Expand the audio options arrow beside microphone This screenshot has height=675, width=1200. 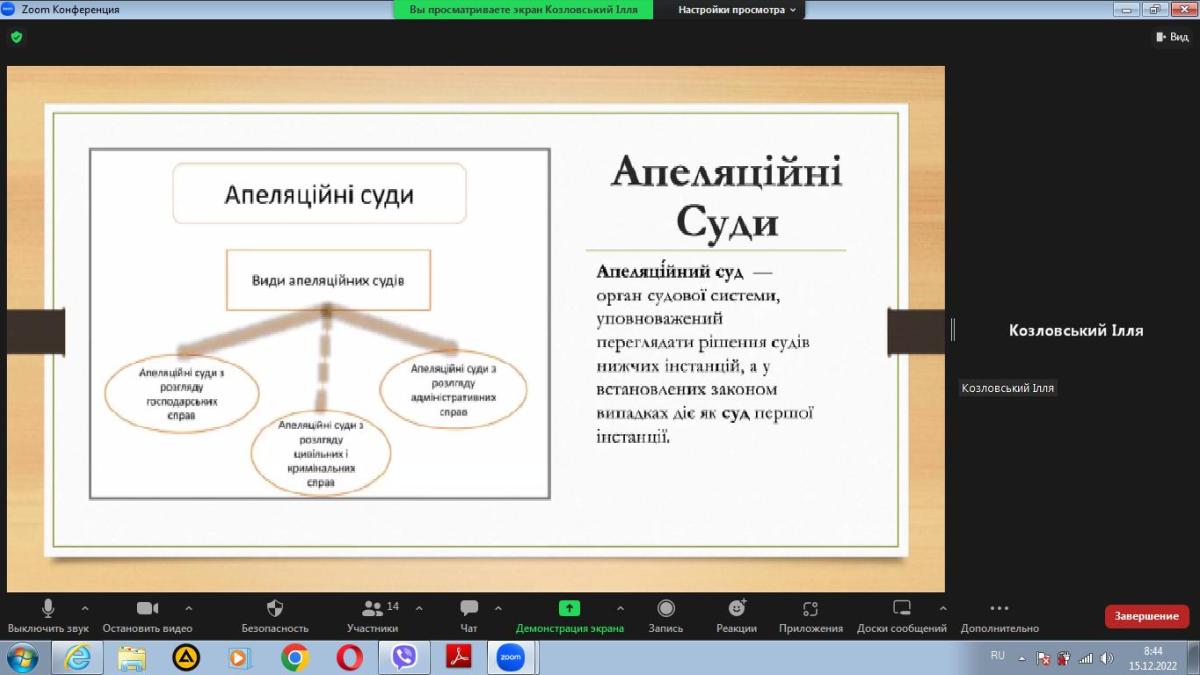85,608
